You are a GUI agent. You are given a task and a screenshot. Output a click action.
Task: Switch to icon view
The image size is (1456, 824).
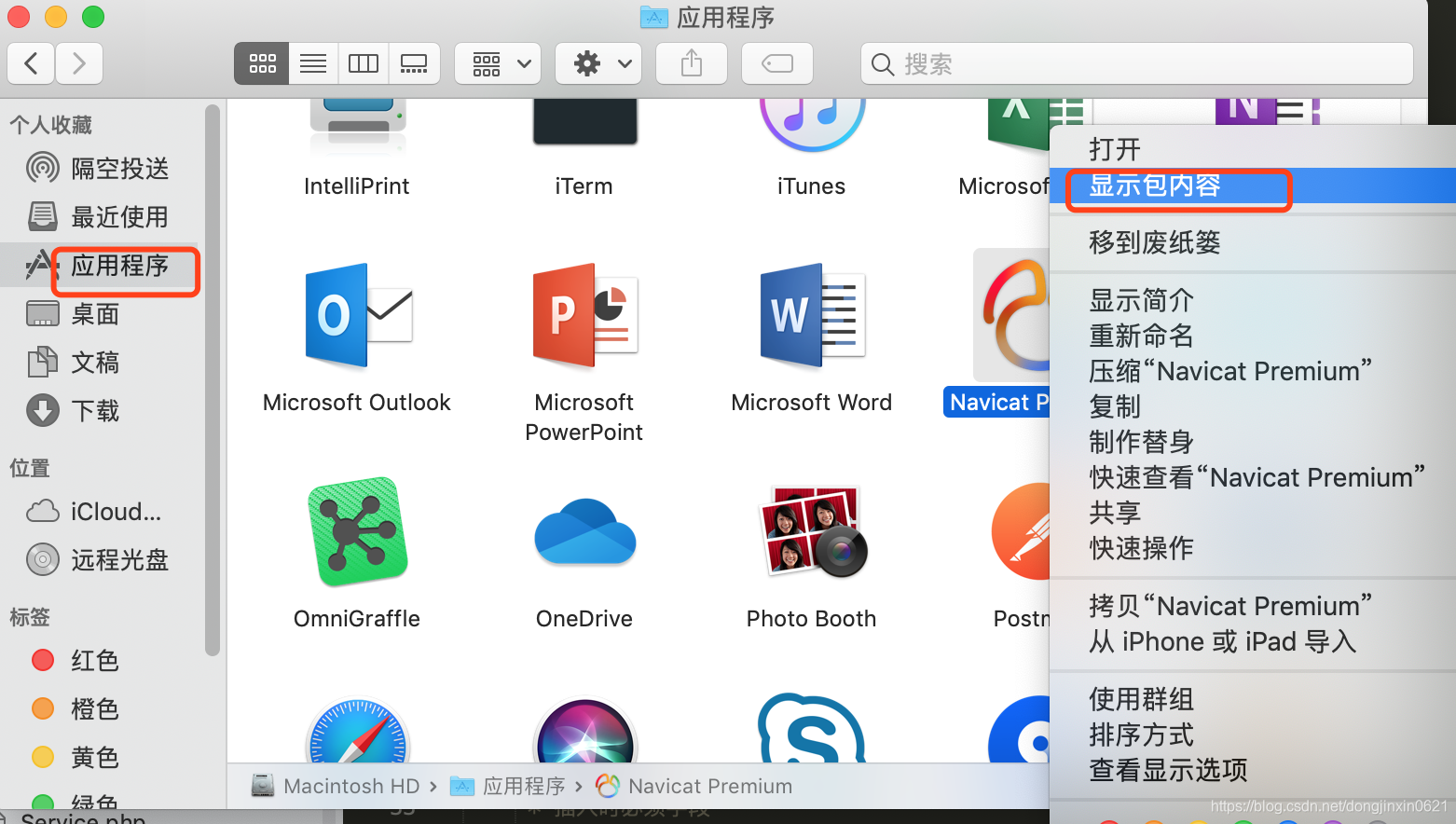(262, 63)
